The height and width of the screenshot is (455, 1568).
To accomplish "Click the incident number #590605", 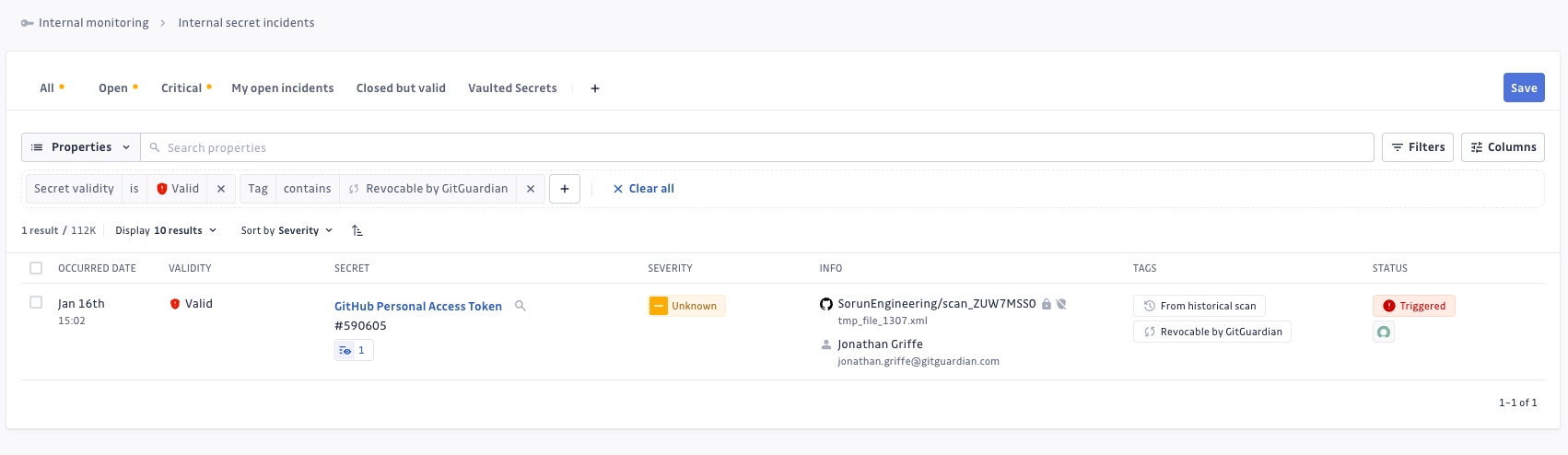I will (360, 326).
